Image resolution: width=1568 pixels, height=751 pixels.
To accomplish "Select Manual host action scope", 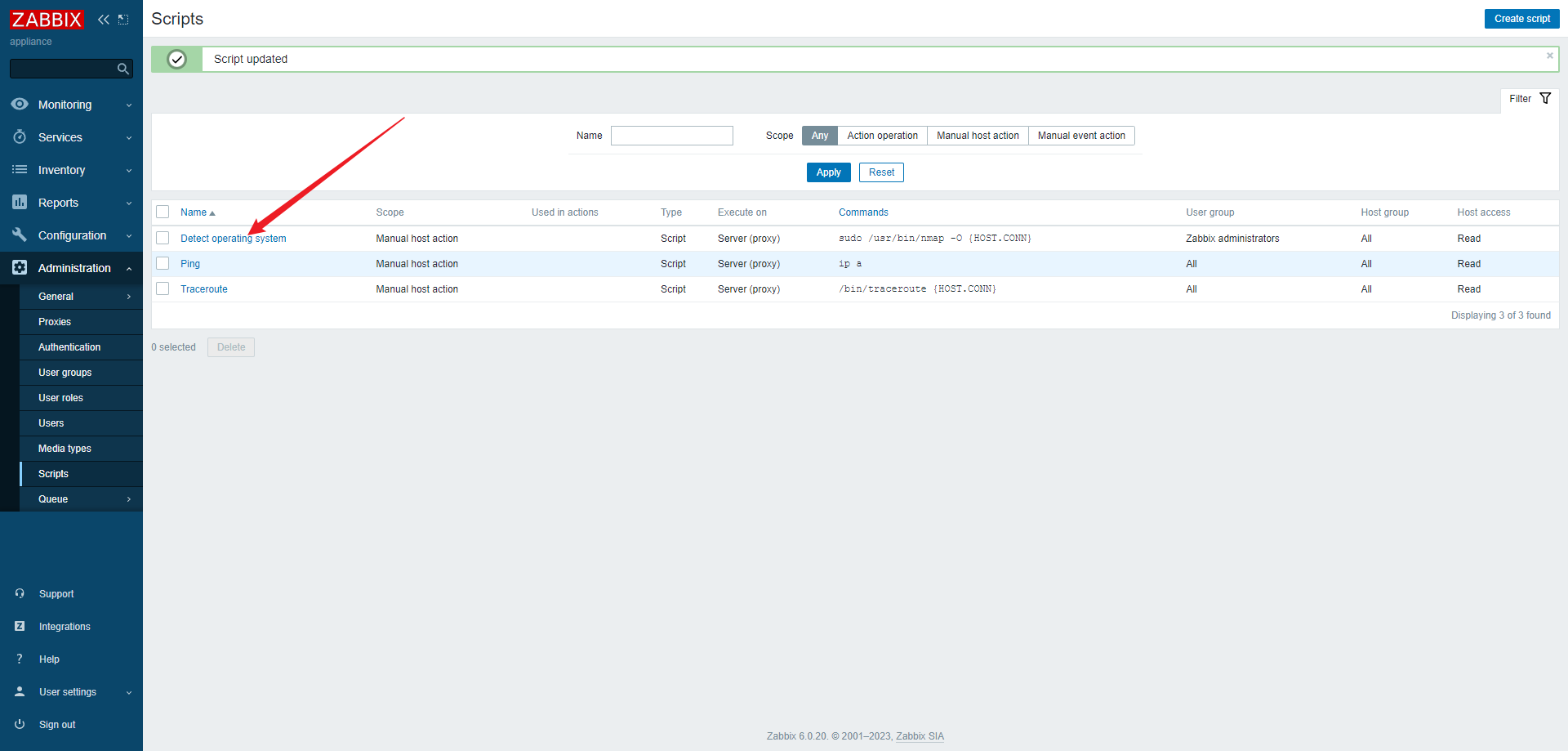I will pos(978,136).
